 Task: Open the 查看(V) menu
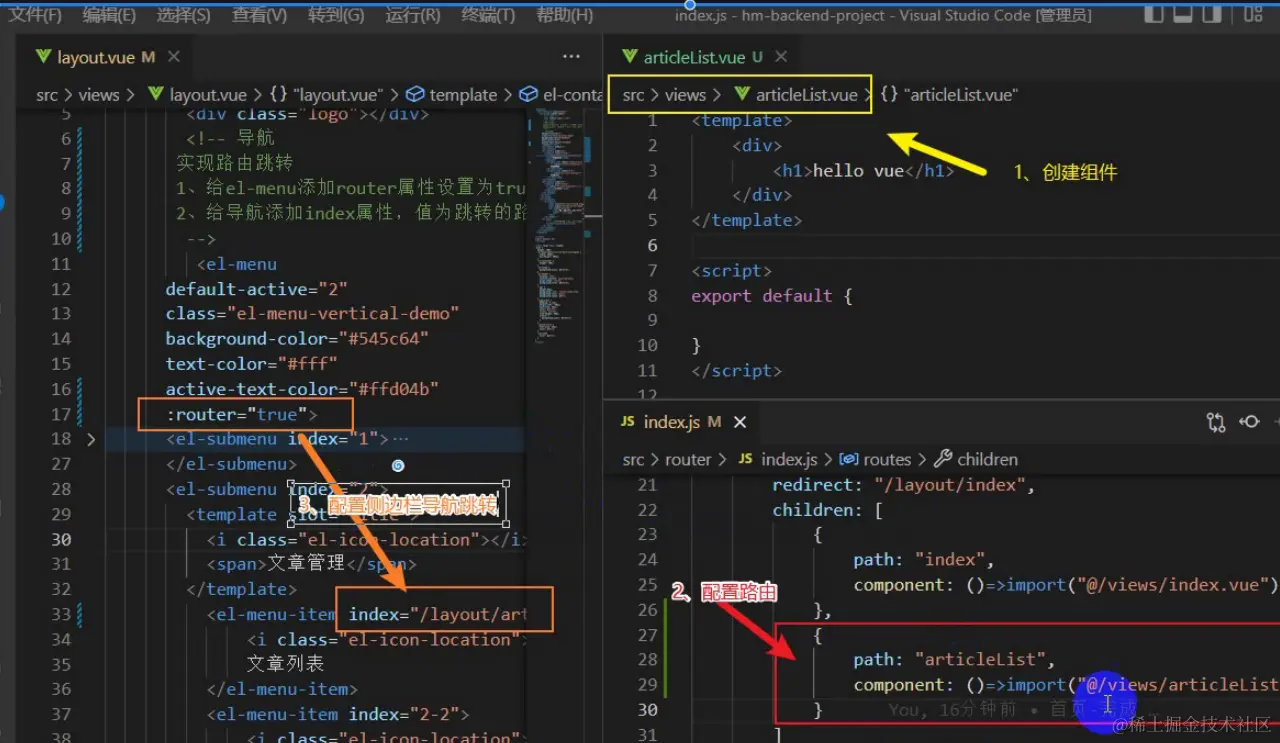(x=259, y=15)
